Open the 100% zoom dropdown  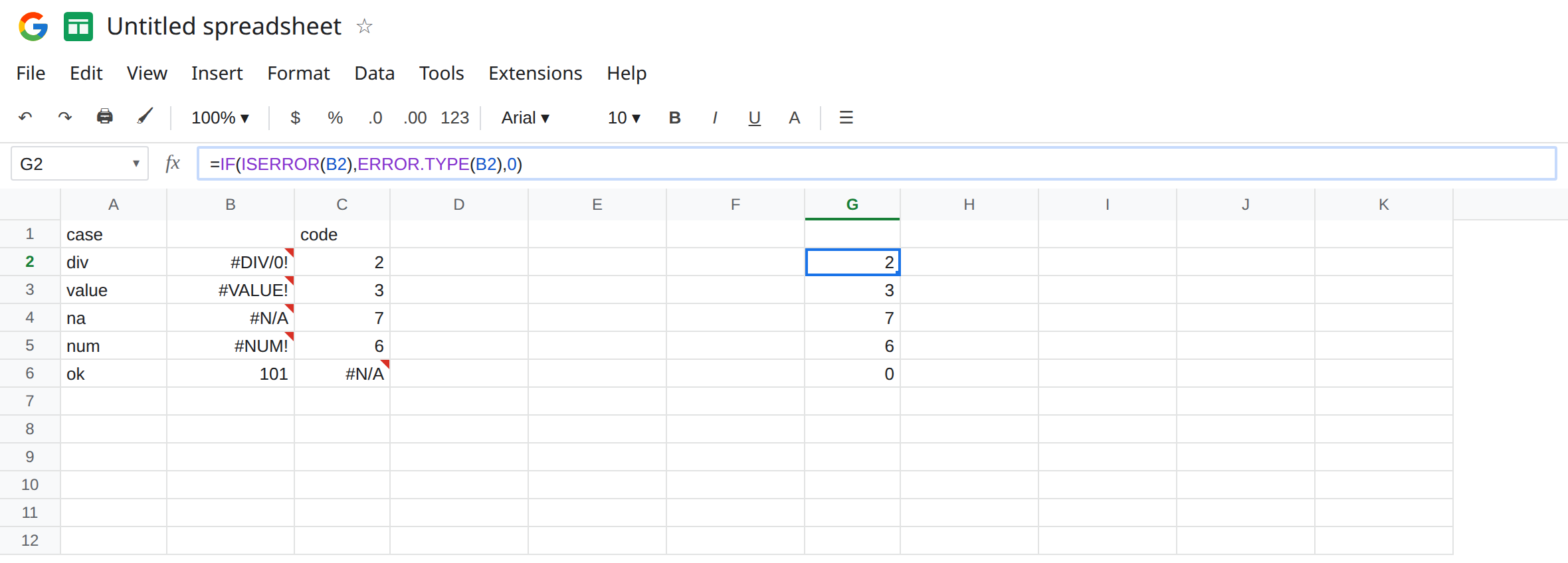(x=220, y=118)
